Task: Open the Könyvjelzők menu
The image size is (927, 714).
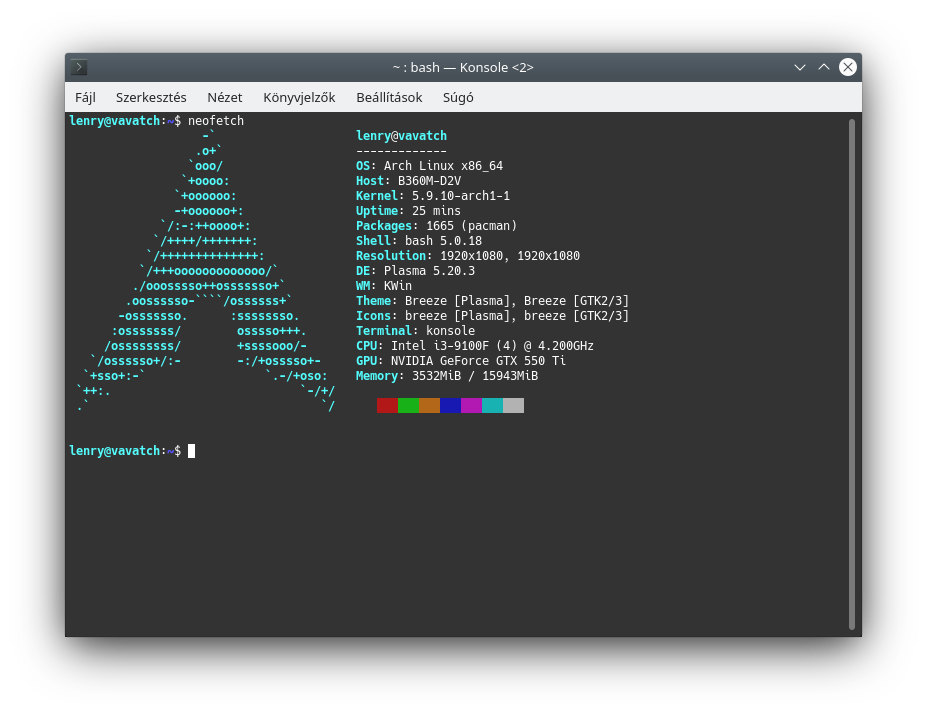Action: tap(299, 98)
